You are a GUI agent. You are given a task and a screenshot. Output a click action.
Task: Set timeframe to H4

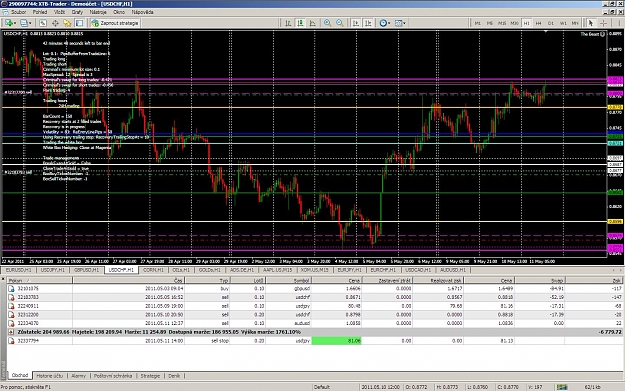pos(539,23)
